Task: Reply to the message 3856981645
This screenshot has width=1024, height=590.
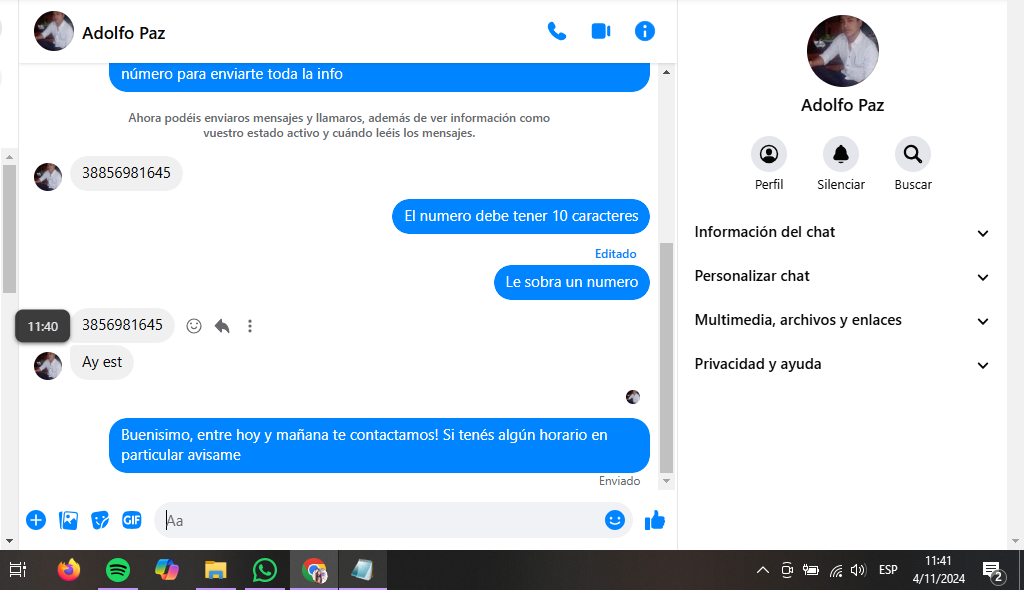Action: (222, 325)
